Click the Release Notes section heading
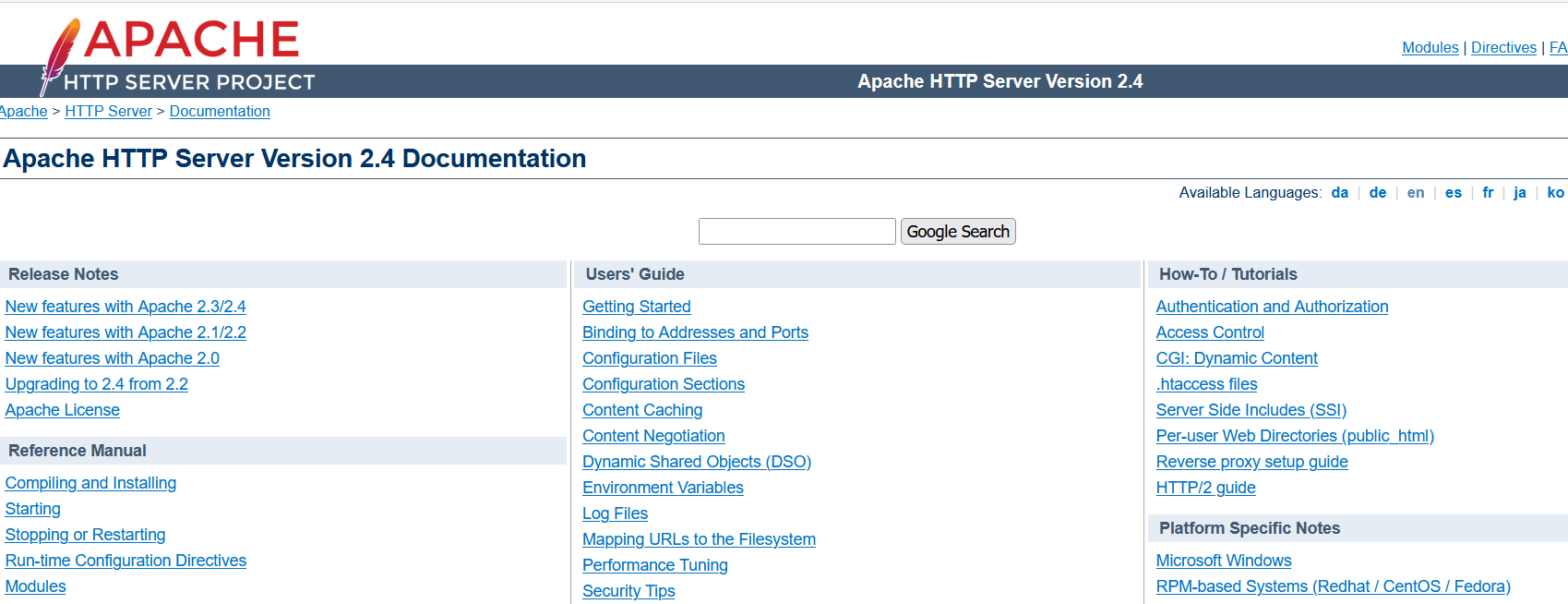This screenshot has width=1568, height=604. (x=64, y=274)
